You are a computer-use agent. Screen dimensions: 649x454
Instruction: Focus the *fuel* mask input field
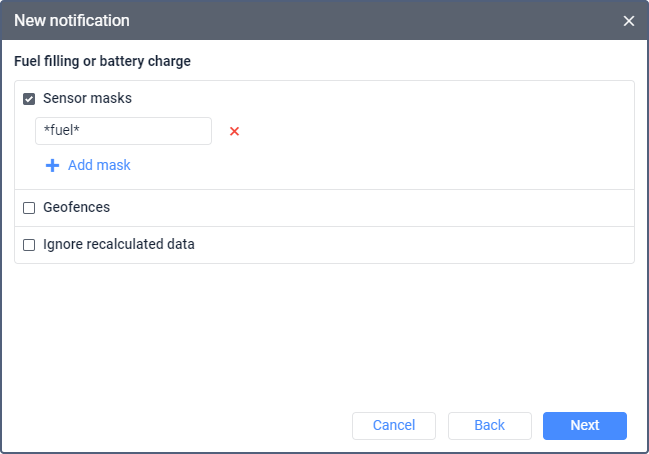click(123, 131)
